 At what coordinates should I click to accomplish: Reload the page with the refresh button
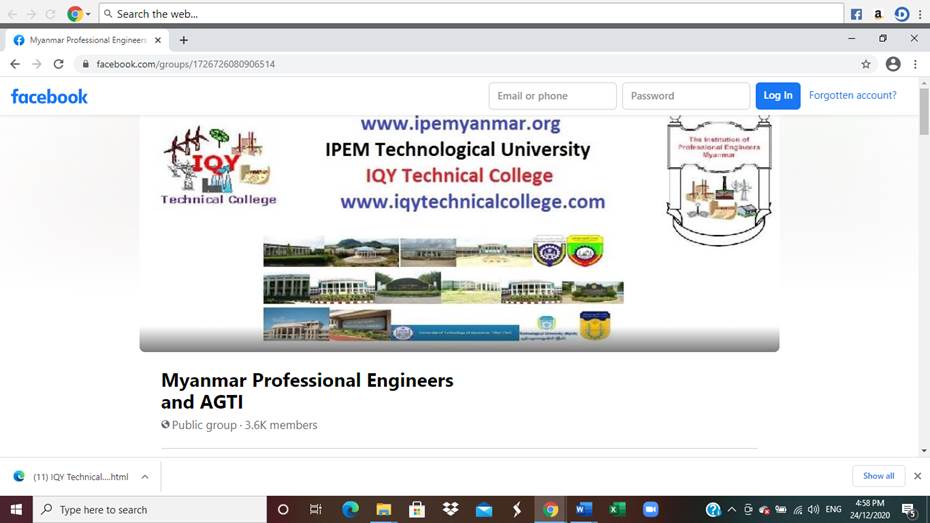[x=58, y=64]
